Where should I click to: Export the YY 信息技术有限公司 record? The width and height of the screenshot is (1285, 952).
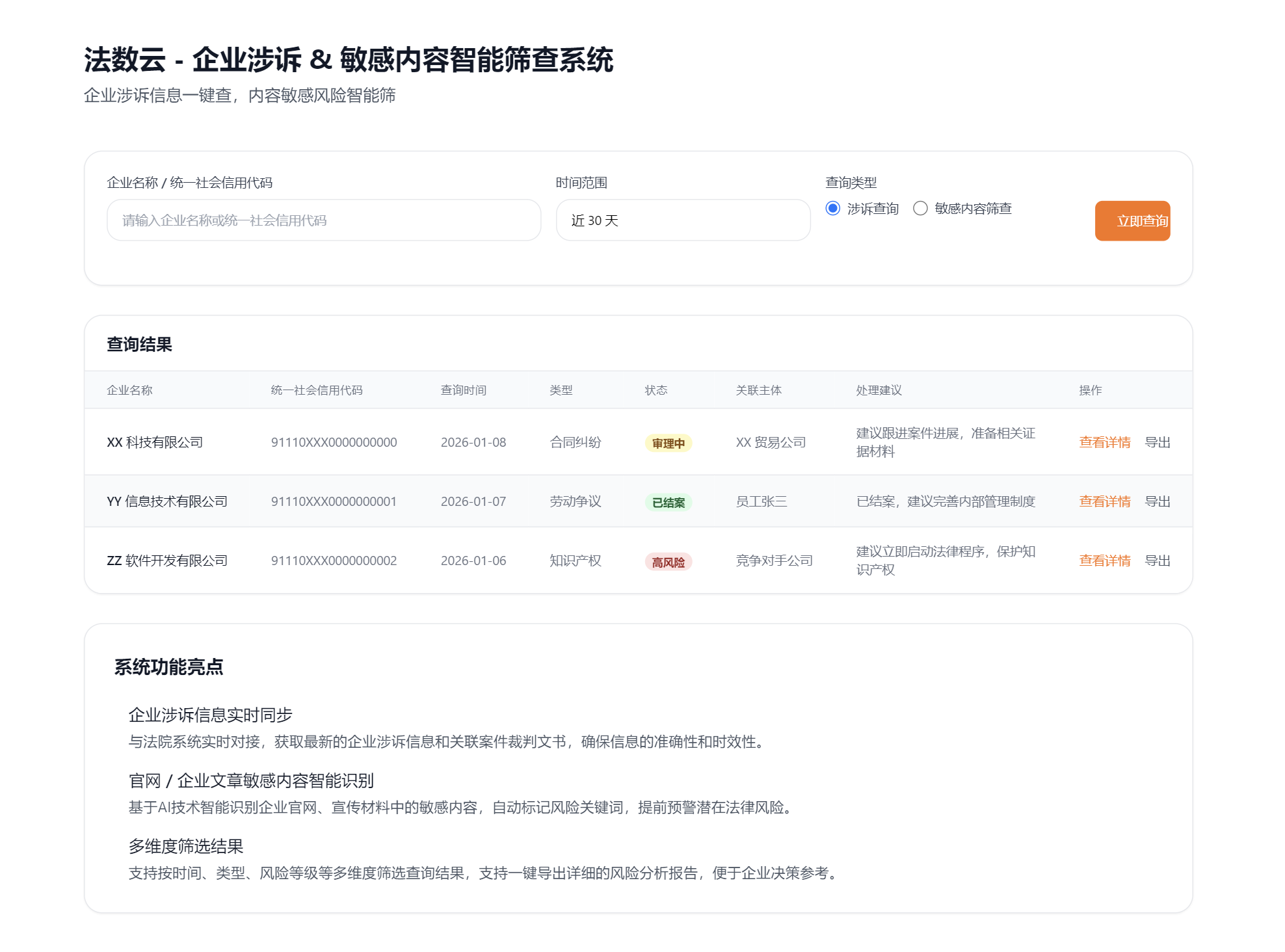(x=1157, y=501)
